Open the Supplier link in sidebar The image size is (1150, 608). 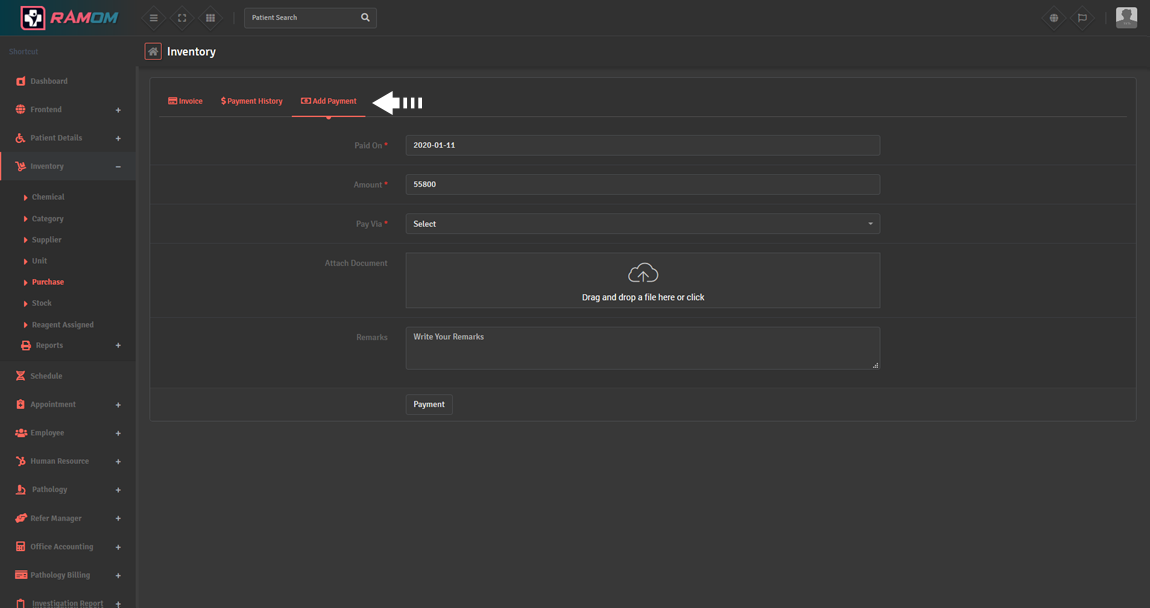pyautogui.click(x=46, y=240)
